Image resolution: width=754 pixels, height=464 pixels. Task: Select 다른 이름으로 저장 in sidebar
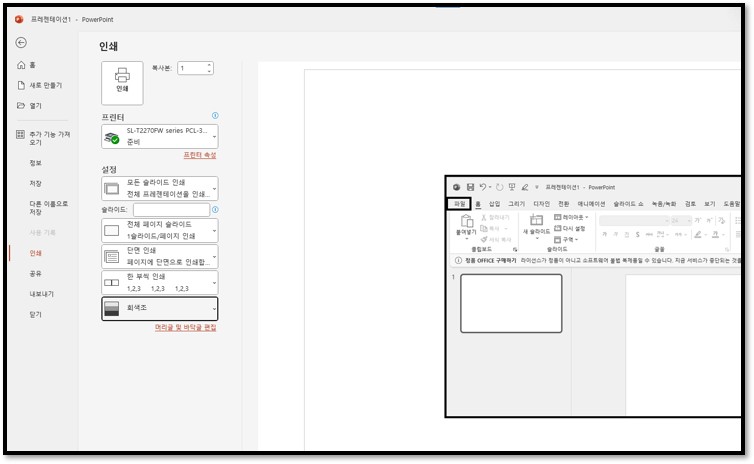(48, 208)
